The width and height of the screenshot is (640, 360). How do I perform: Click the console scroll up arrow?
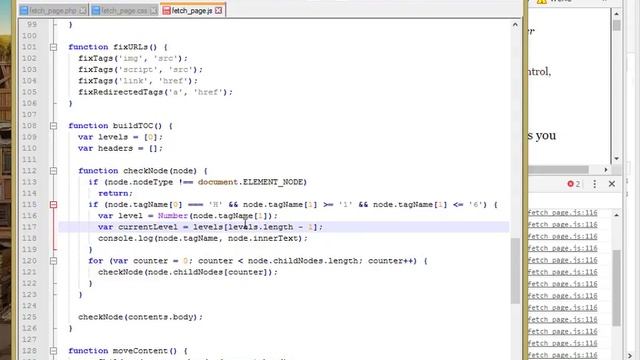coord(616,215)
